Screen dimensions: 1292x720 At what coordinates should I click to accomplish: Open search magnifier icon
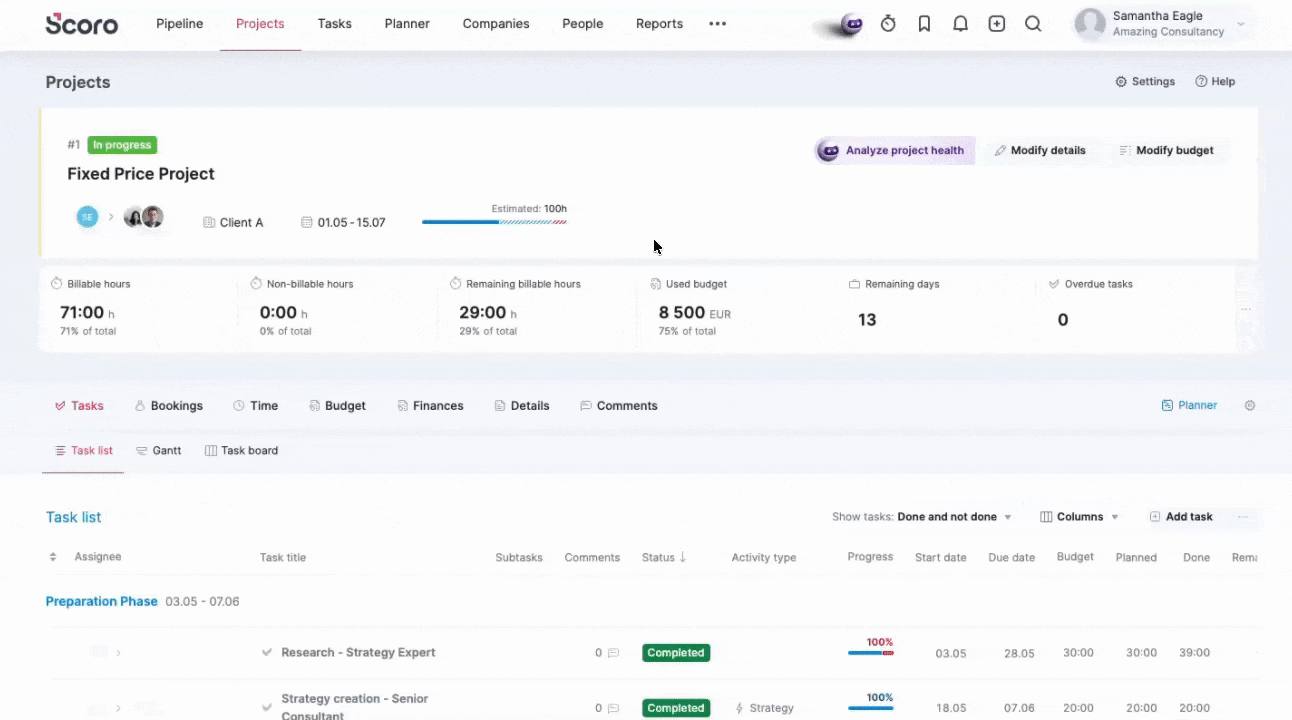[1033, 24]
